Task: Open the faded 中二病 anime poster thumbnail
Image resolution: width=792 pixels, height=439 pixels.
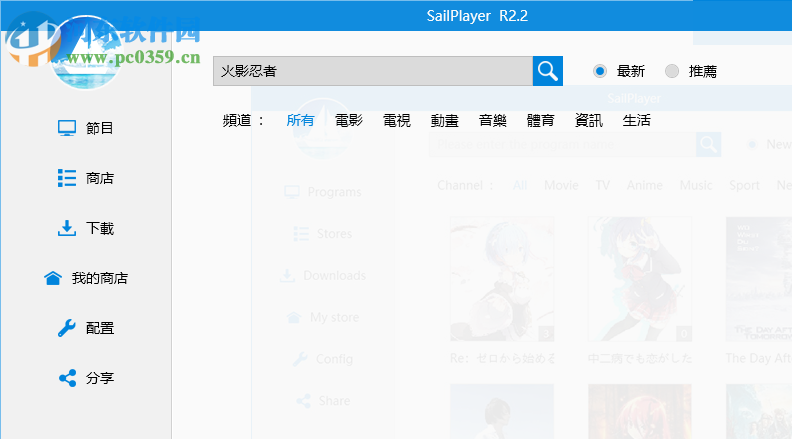Action: click(639, 279)
